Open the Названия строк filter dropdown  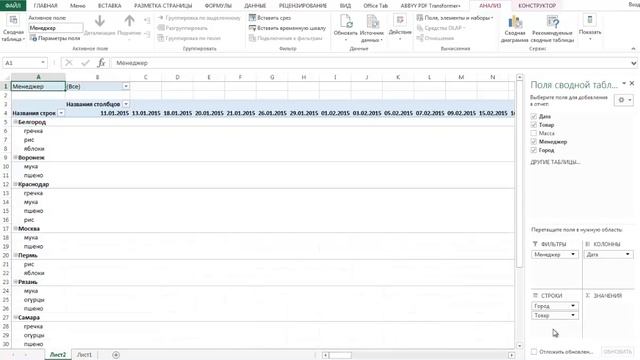61,113
